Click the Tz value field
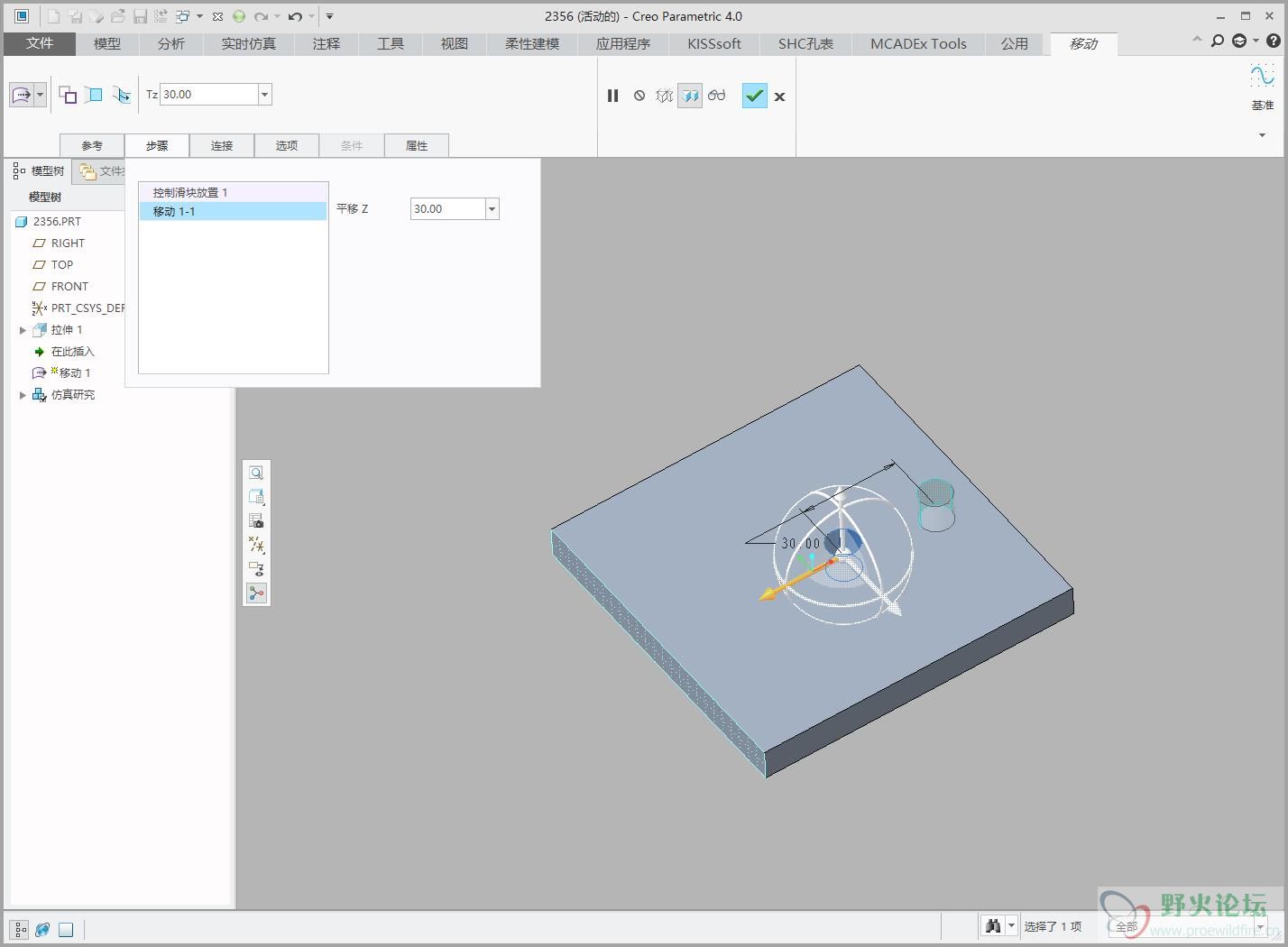Screen dimensions: 1288x947 click(209, 95)
